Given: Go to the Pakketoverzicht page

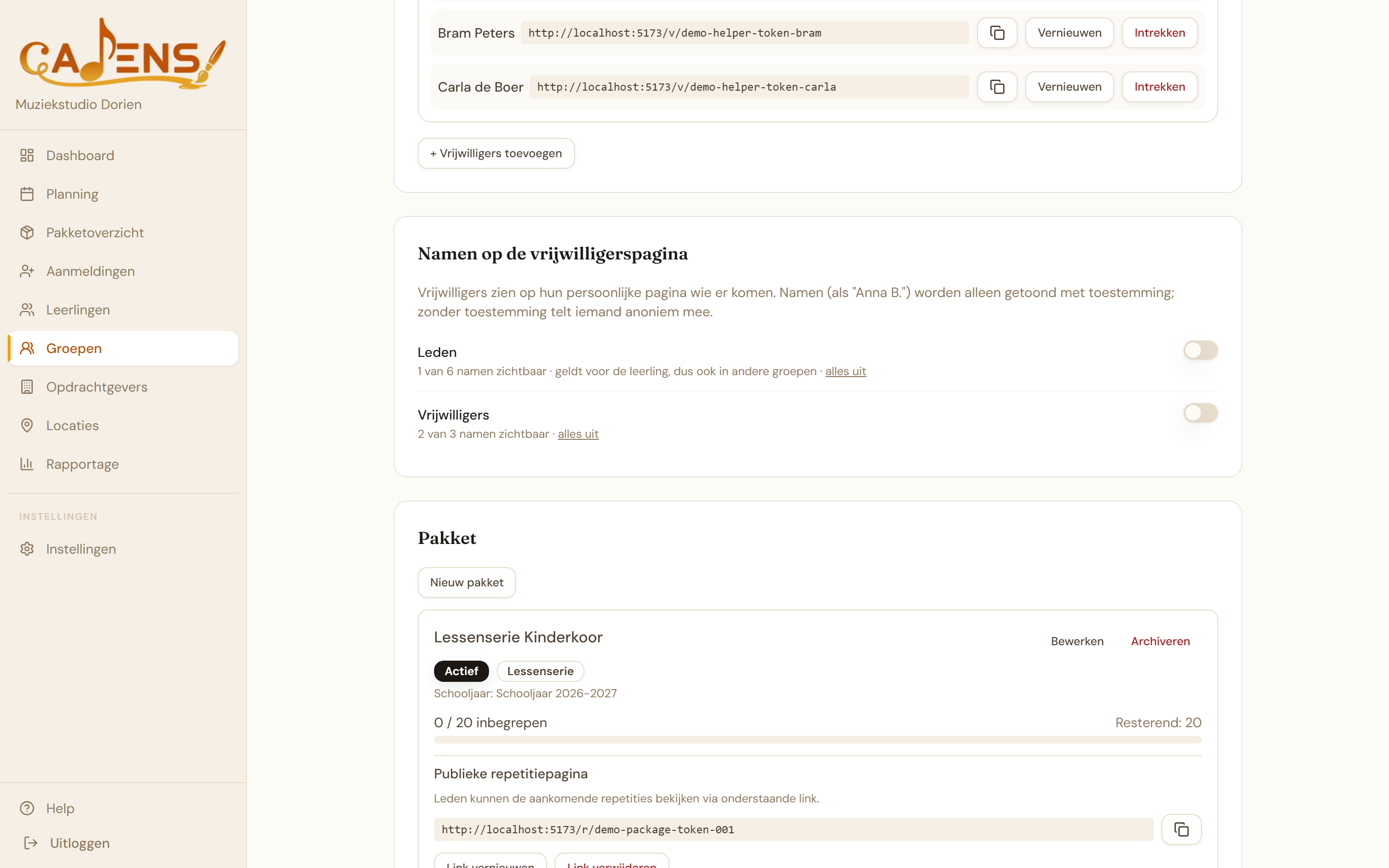Looking at the screenshot, I should click(123, 232).
